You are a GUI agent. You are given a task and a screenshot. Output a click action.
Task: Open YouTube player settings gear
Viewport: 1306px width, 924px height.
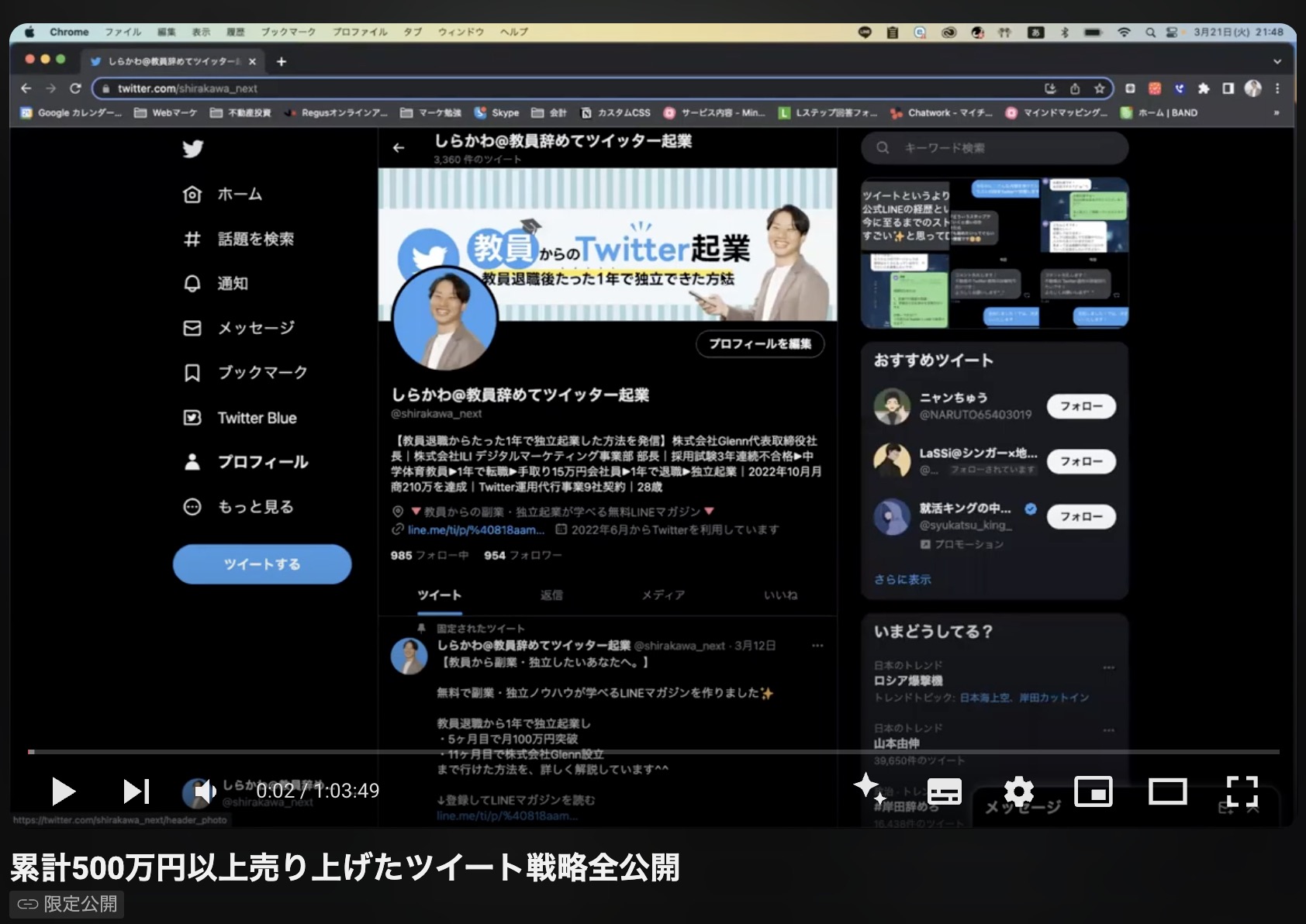pos(1018,791)
